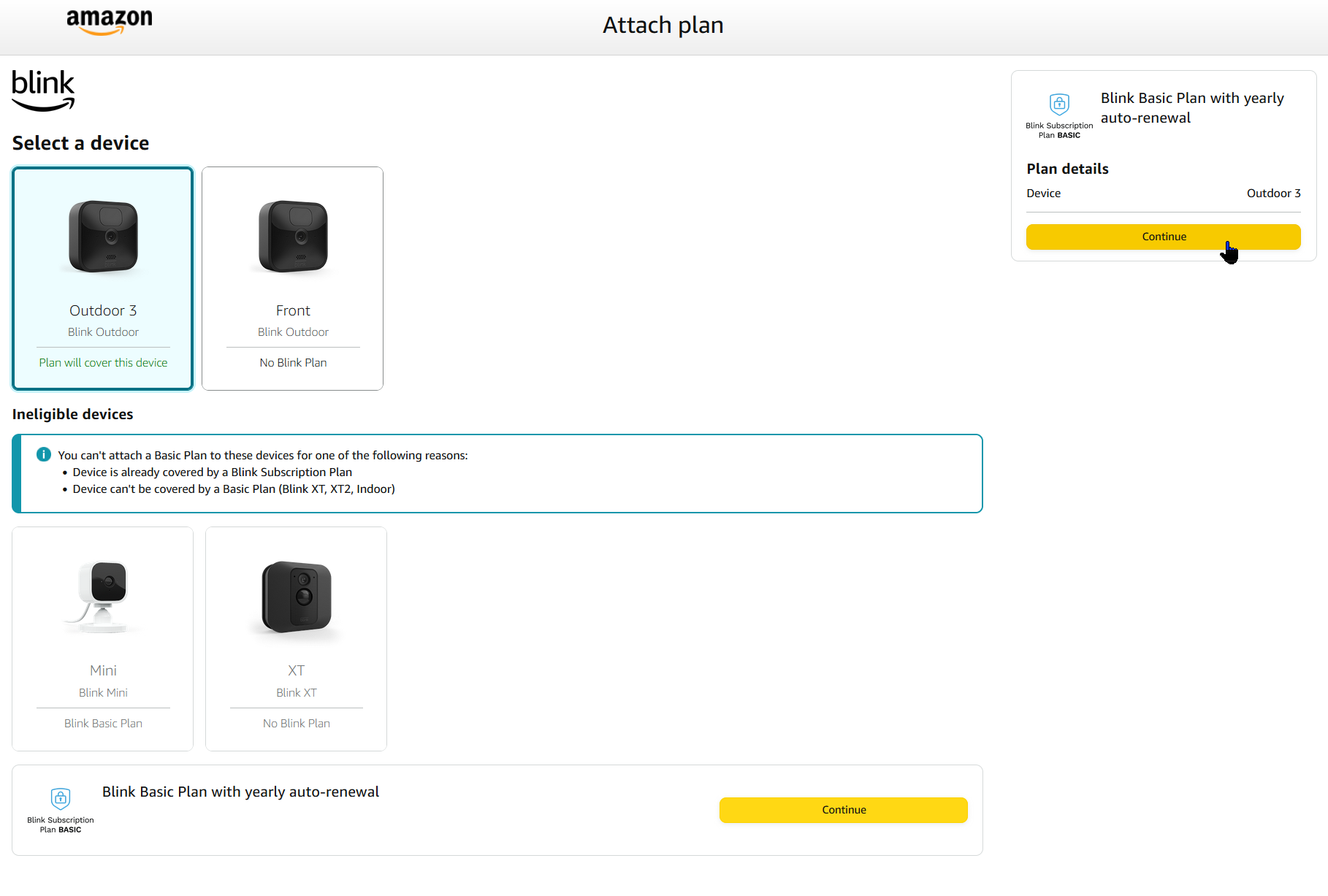Image resolution: width=1328 pixels, height=896 pixels.
Task: Select the Front device card
Action: coord(292,278)
